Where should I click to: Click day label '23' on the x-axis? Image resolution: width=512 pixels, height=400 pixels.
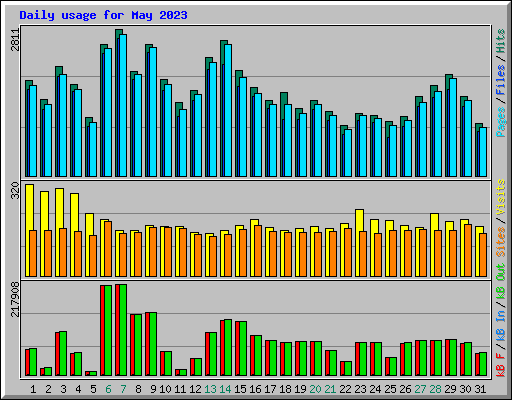[x=360, y=389]
